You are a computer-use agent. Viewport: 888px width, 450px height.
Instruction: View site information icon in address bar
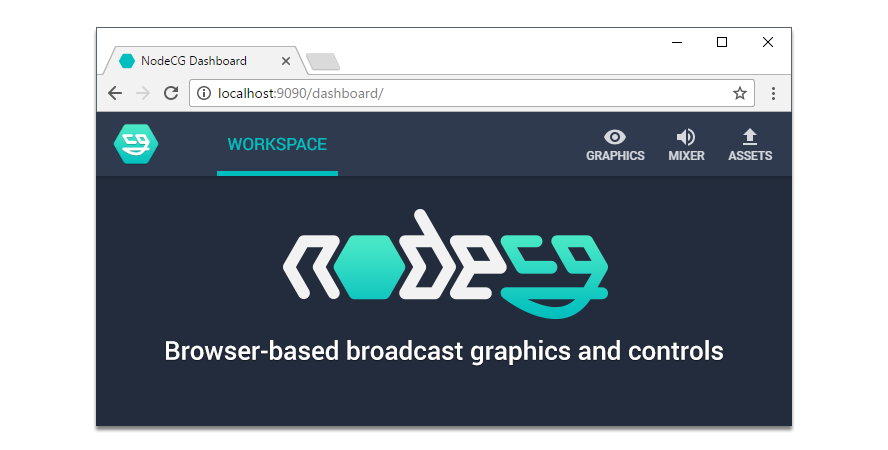(204, 93)
